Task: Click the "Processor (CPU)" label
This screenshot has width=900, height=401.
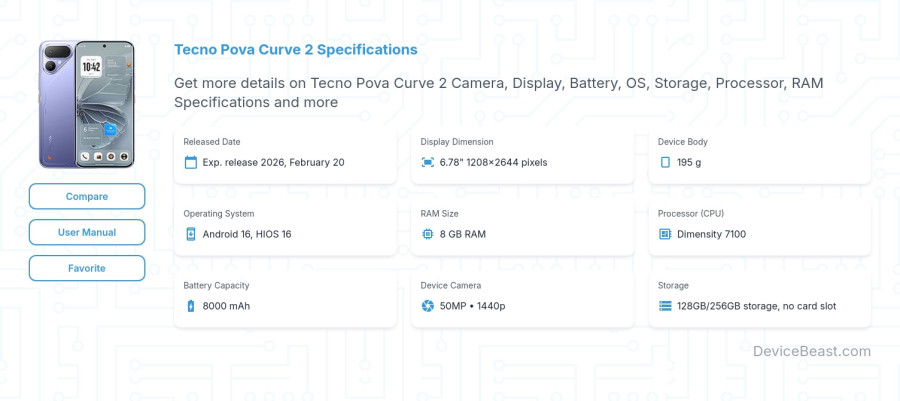Action: coord(690,213)
